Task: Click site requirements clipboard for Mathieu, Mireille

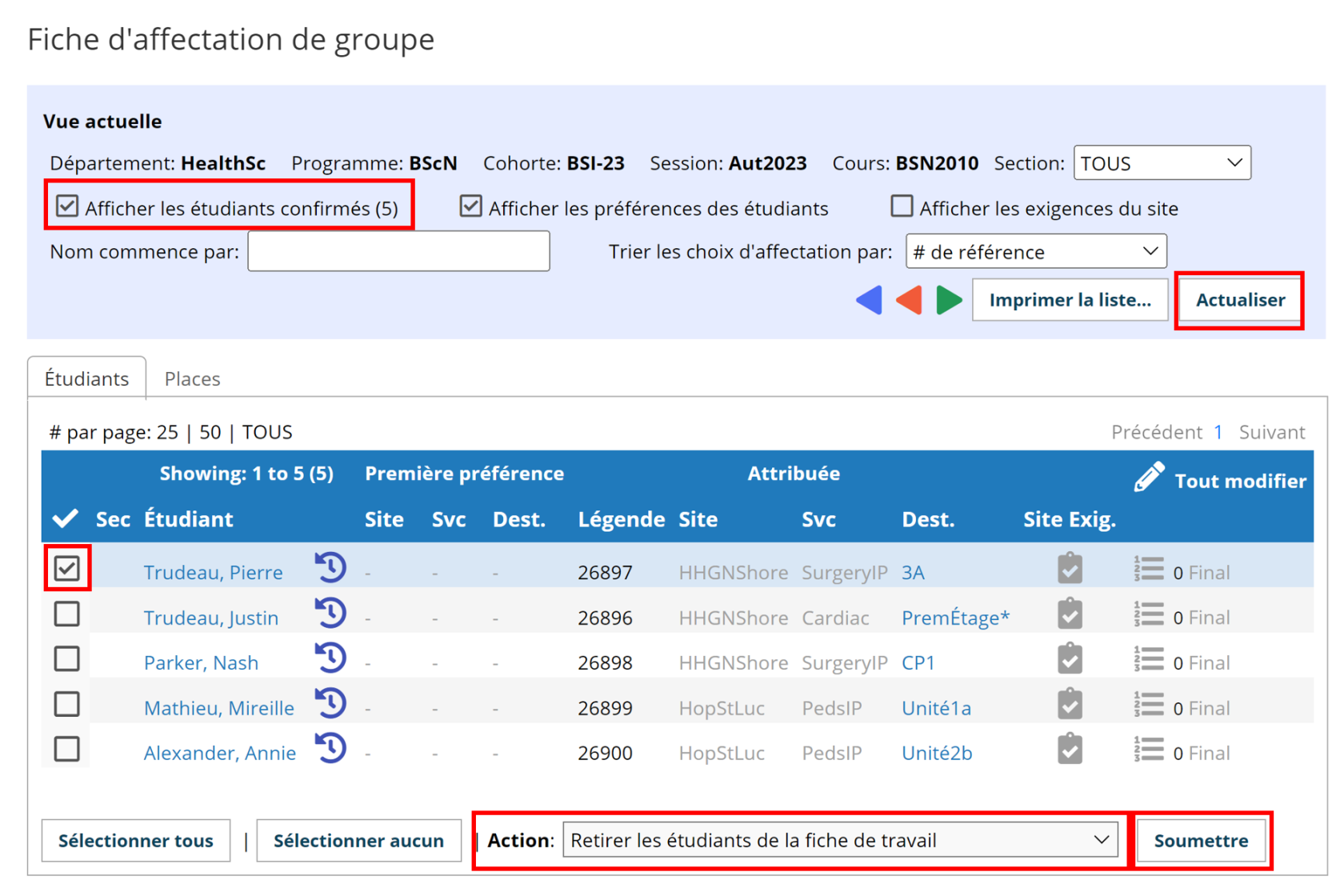Action: point(1070,704)
